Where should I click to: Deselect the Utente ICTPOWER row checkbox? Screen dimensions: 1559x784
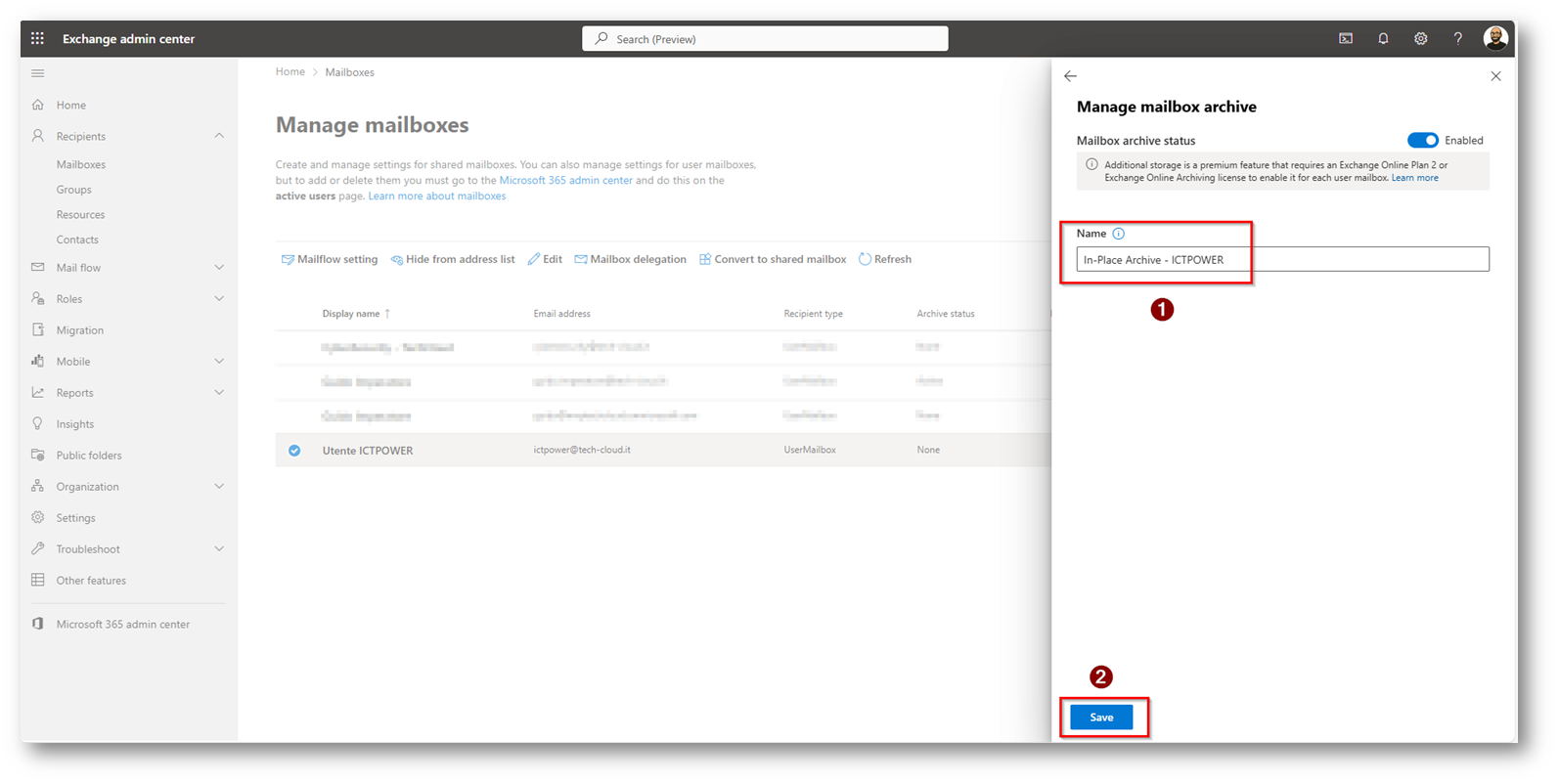click(x=294, y=451)
